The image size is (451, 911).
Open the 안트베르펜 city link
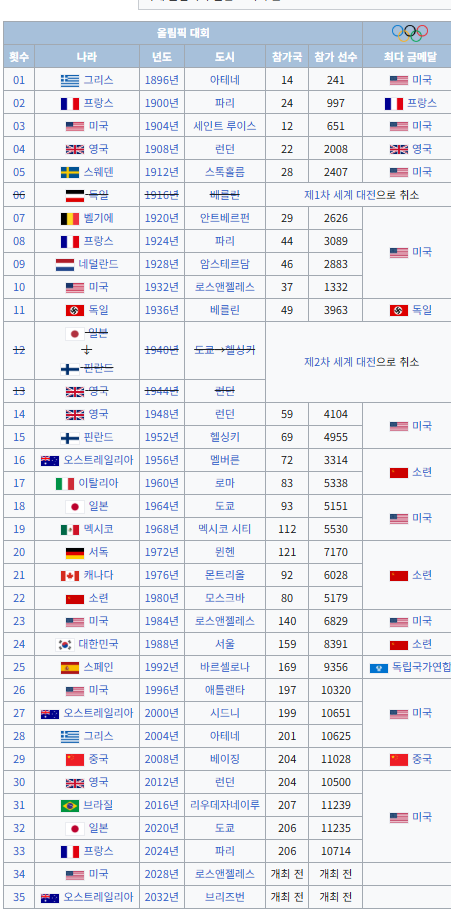click(225, 218)
